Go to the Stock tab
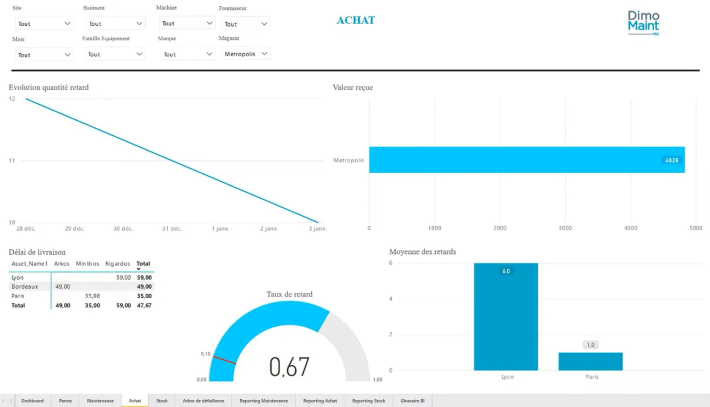This screenshot has width=710, height=407. pyautogui.click(x=162, y=401)
